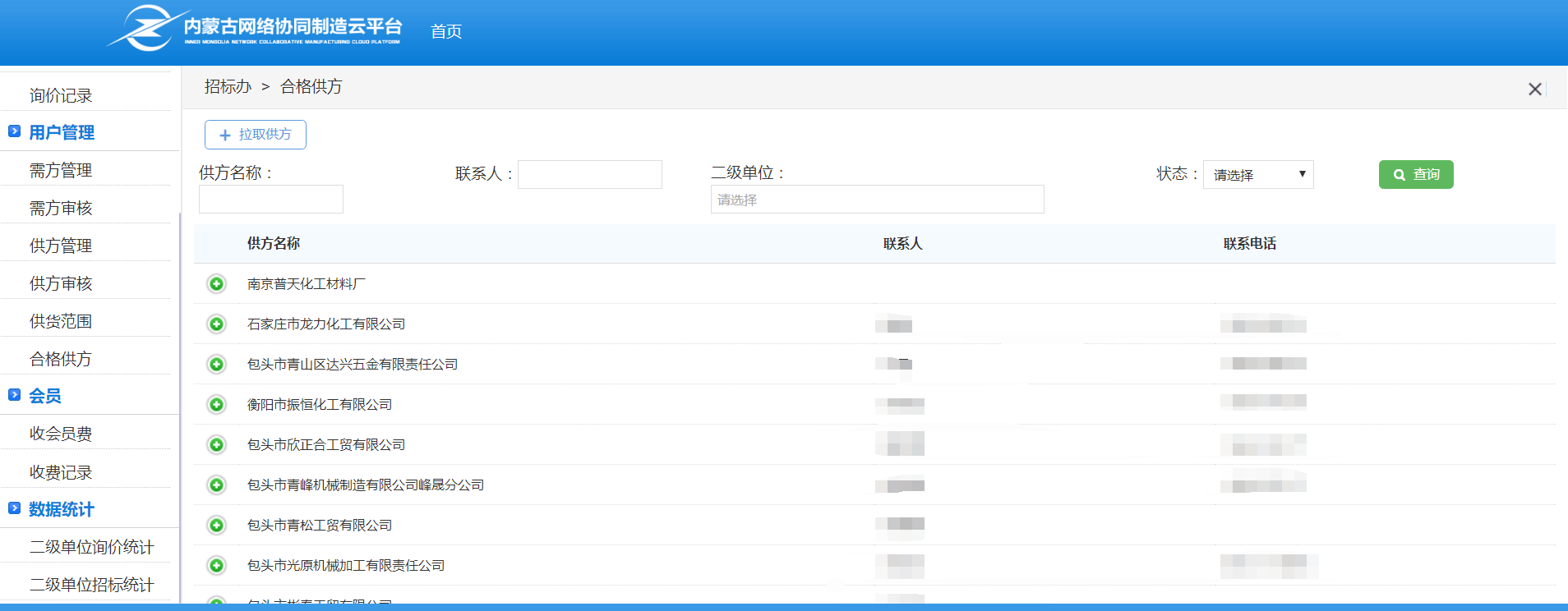Collapse the 用户管理 section arrow
1568x611 pixels.
pyautogui.click(x=14, y=131)
